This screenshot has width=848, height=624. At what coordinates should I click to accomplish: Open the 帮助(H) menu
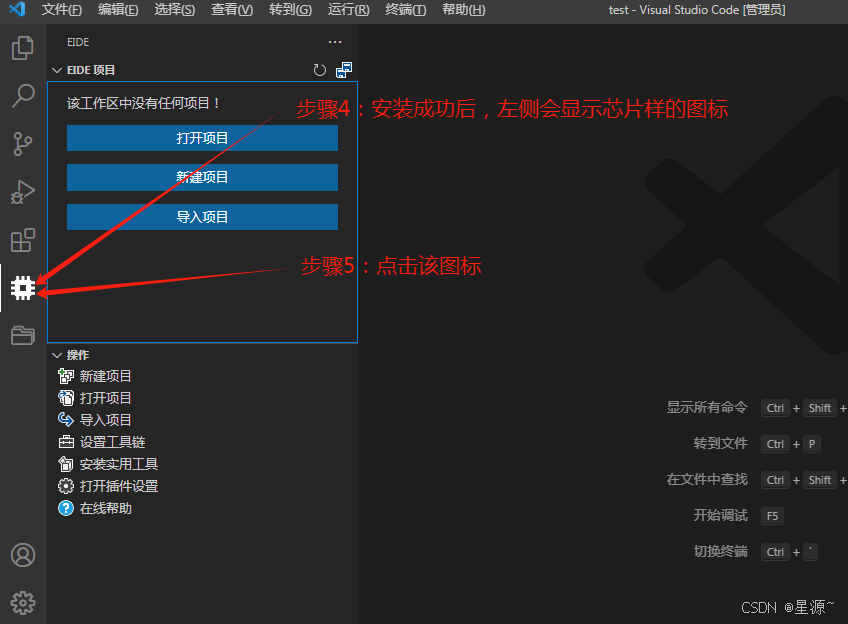point(463,10)
